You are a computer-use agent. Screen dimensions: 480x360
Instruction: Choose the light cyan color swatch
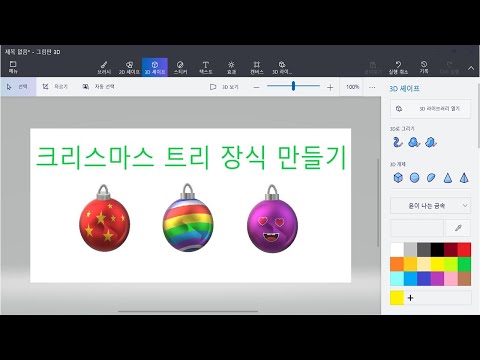[x=397, y=278]
